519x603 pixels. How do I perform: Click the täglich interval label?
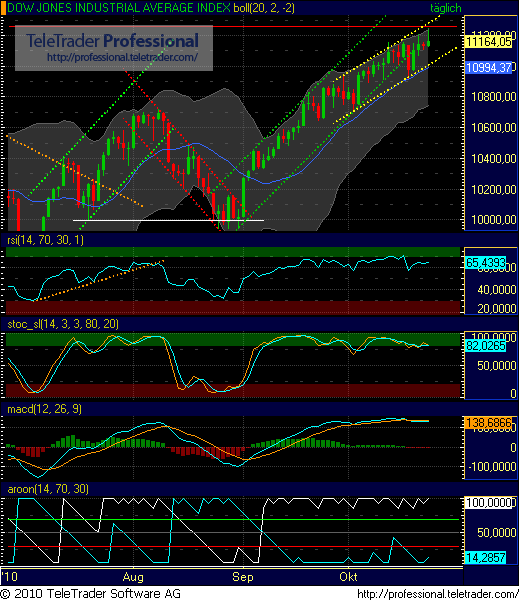click(x=446, y=8)
